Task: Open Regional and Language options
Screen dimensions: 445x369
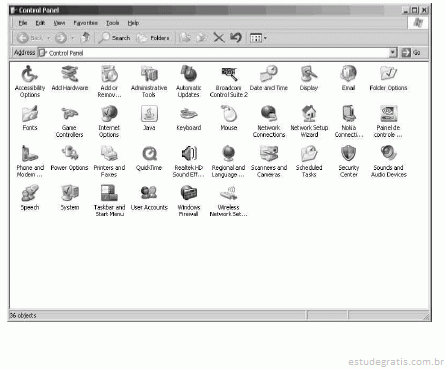Action: (x=229, y=161)
